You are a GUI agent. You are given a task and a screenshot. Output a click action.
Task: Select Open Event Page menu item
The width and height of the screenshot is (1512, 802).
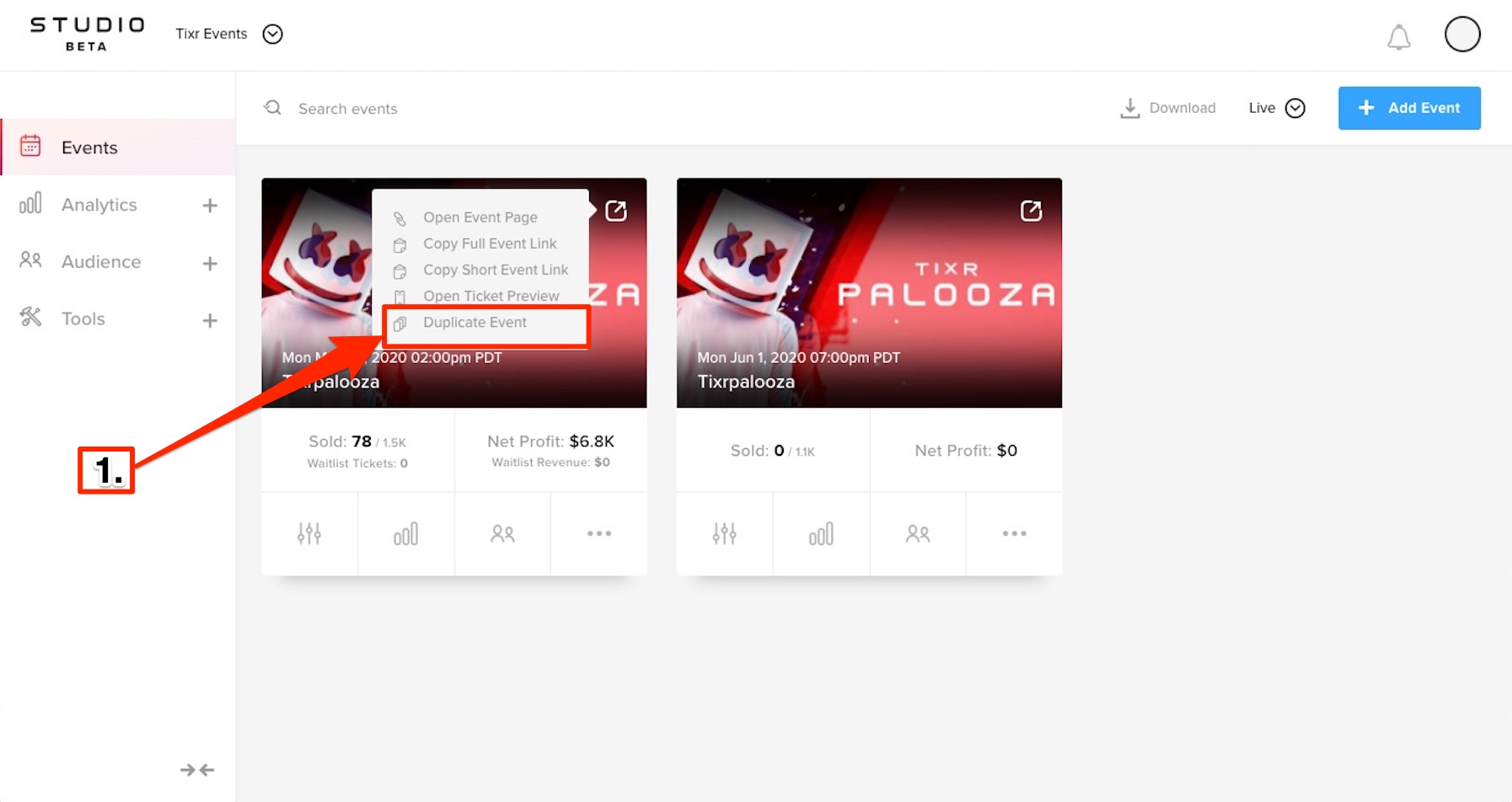(x=480, y=217)
